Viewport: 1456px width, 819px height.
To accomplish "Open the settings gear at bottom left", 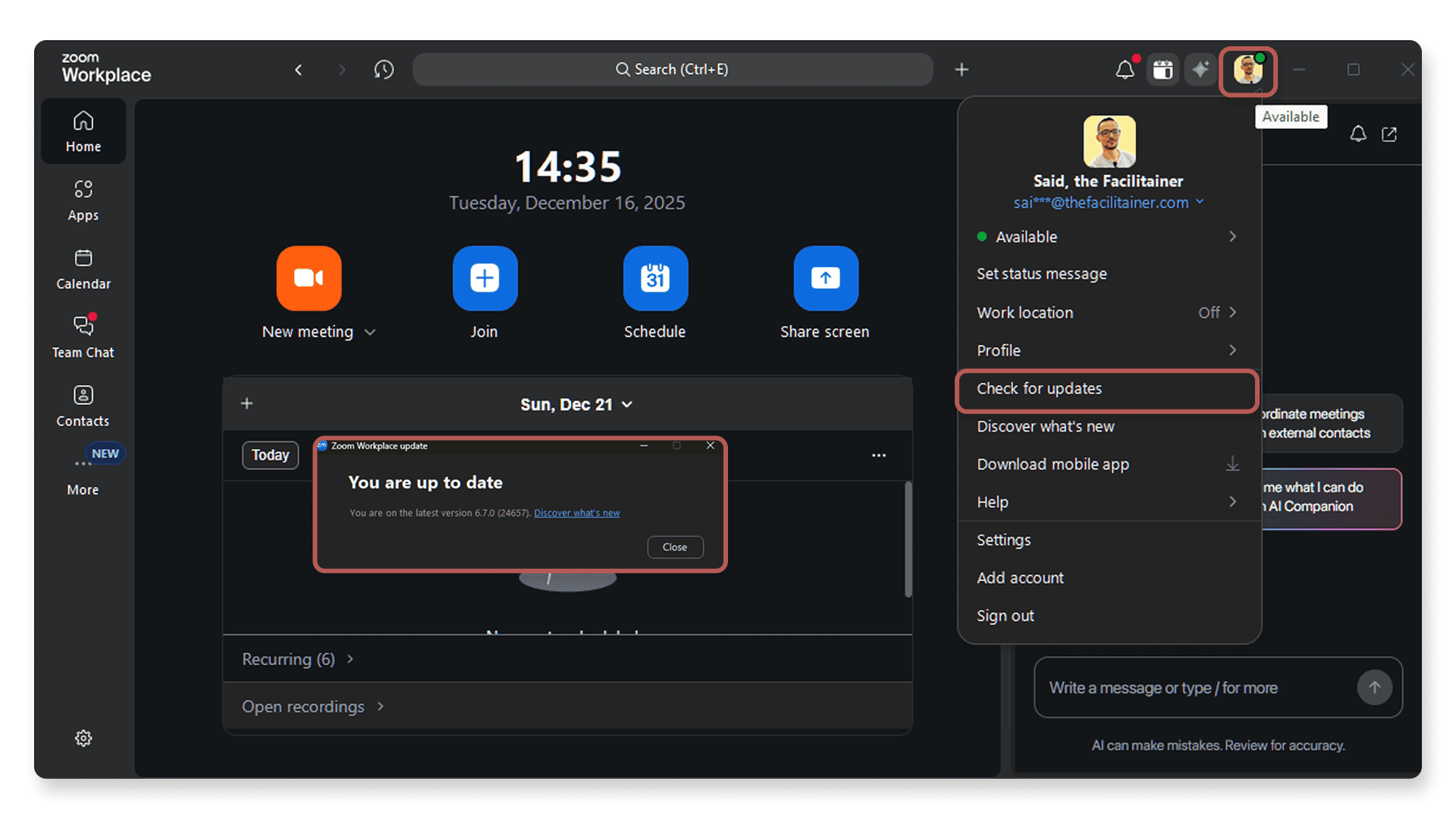I will tap(83, 738).
